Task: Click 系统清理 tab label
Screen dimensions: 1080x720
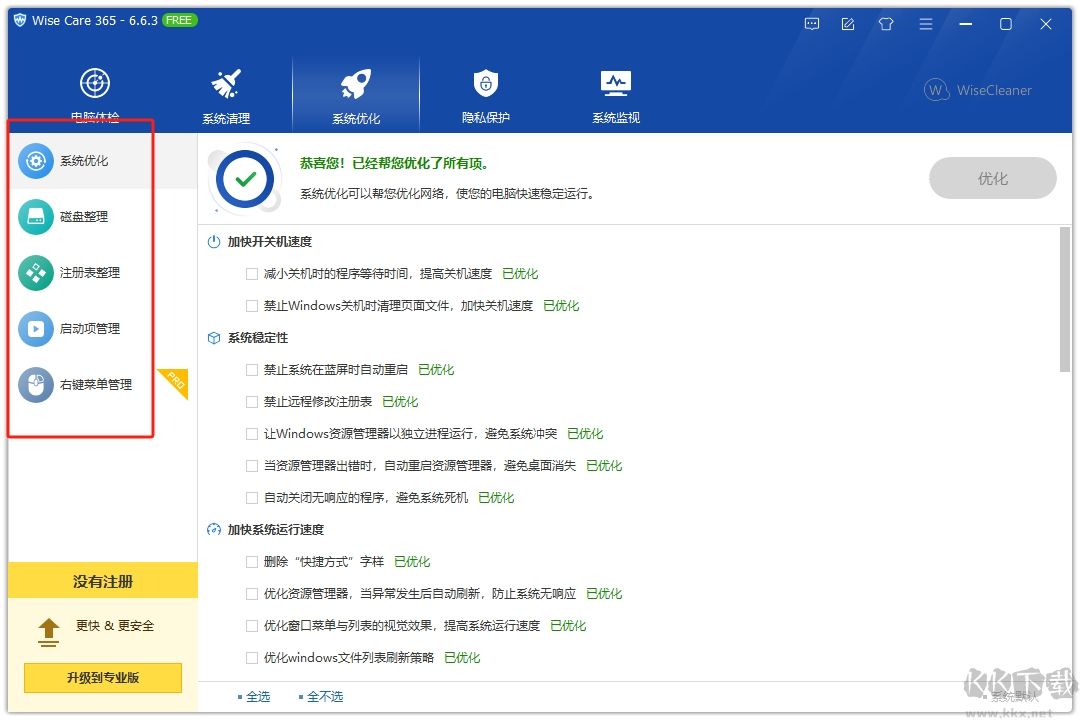Action: pos(226,119)
